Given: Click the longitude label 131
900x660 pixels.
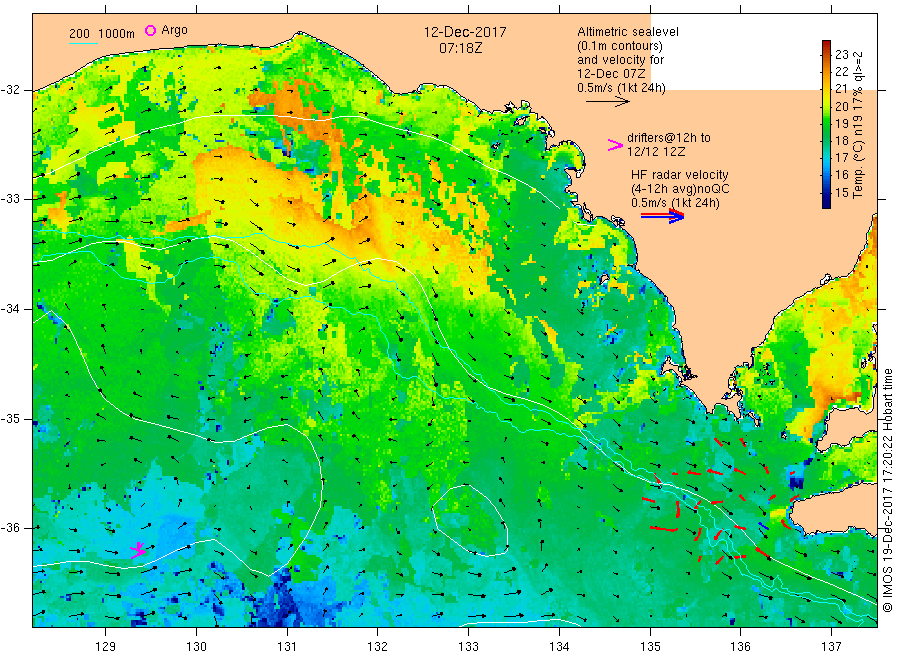Looking at the screenshot, I should point(287,646).
